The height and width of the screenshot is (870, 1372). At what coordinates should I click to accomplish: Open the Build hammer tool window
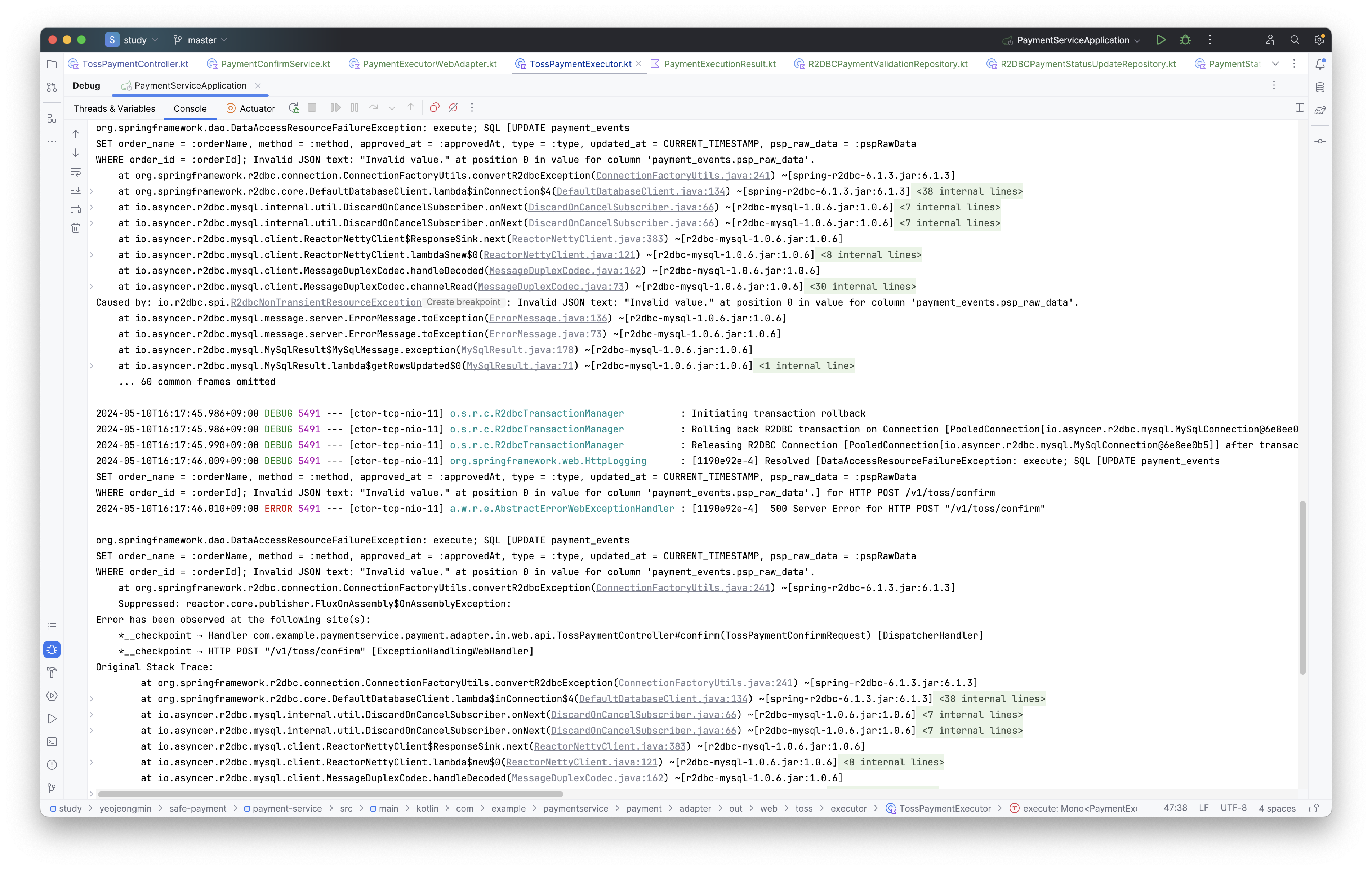pyautogui.click(x=52, y=673)
